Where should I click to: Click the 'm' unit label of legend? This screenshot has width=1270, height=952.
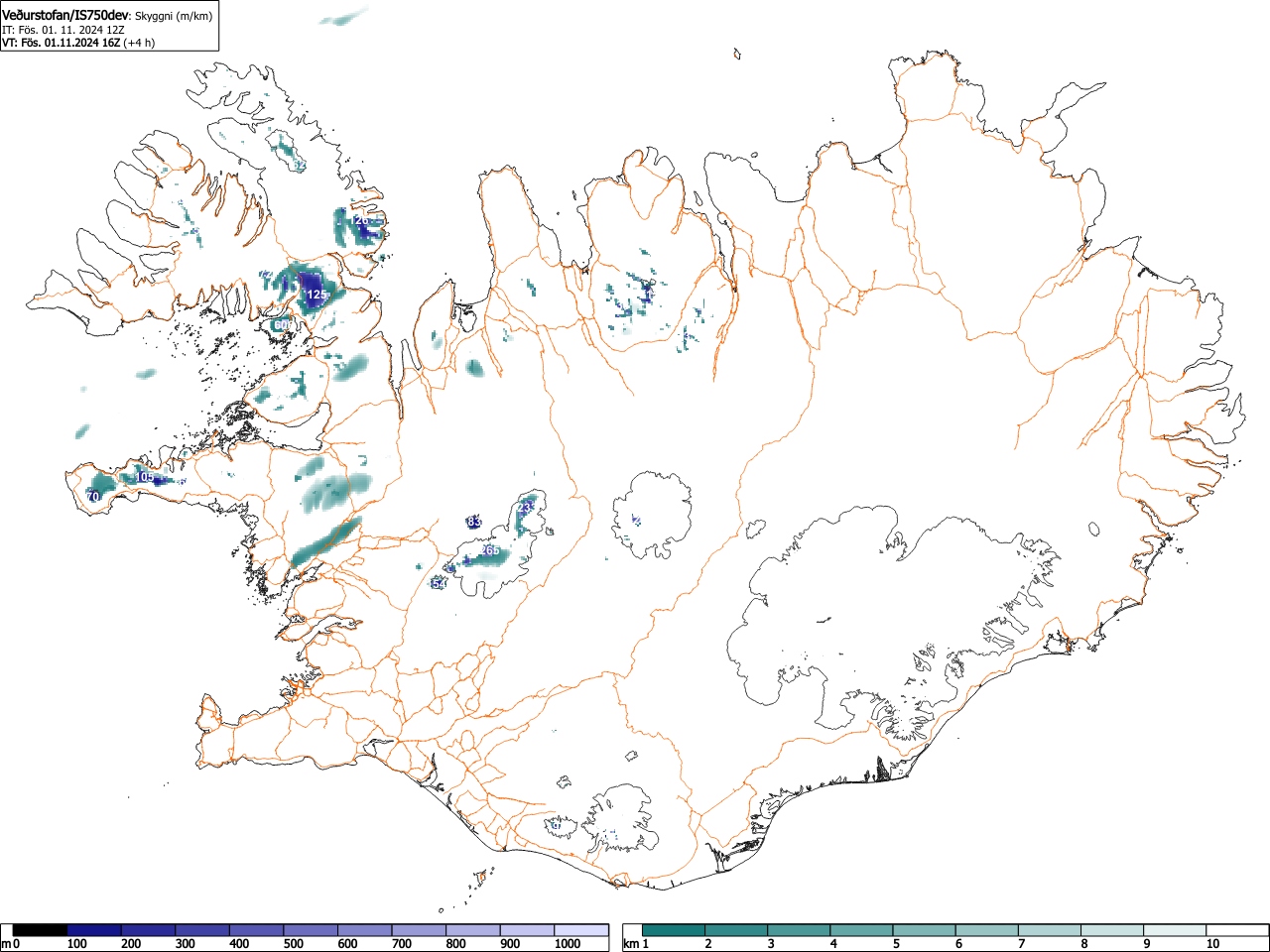6,945
